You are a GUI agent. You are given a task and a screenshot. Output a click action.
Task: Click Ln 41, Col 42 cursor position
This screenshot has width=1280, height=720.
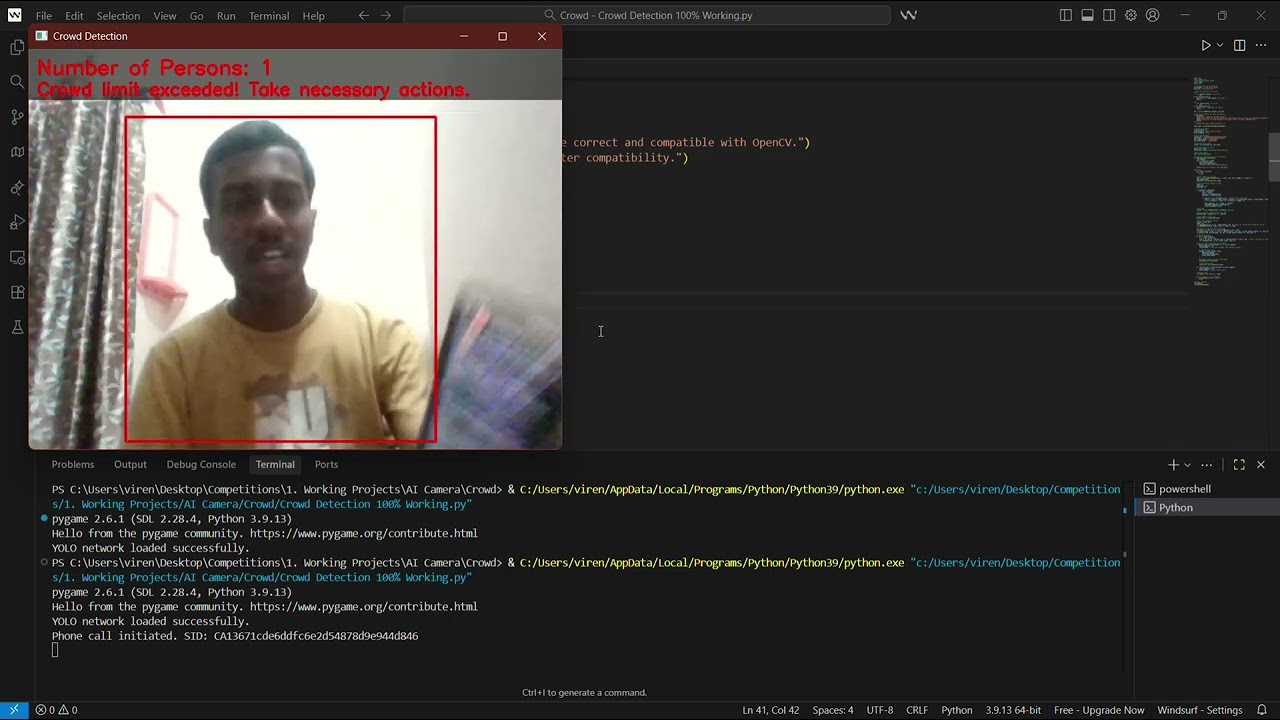[x=770, y=710]
